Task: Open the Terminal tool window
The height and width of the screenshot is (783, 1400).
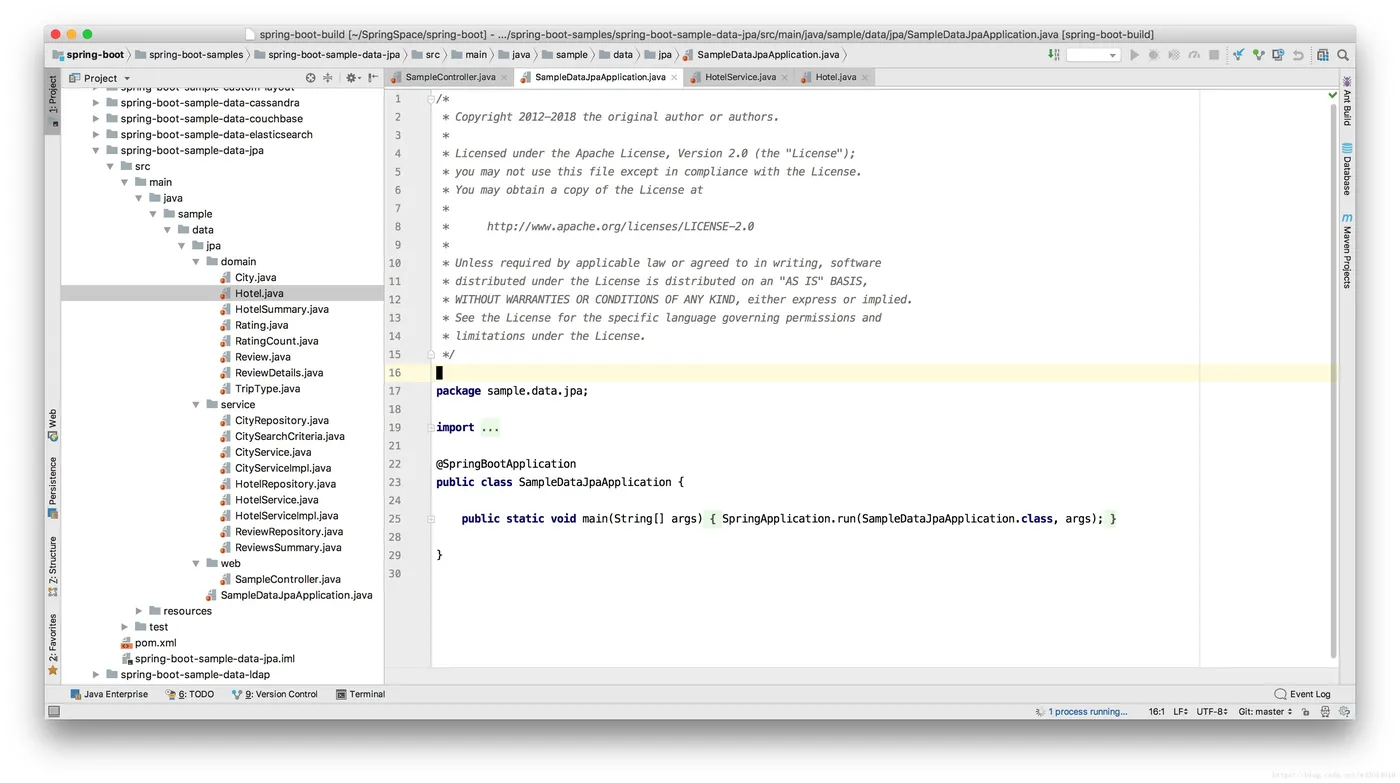Action: click(x=361, y=694)
